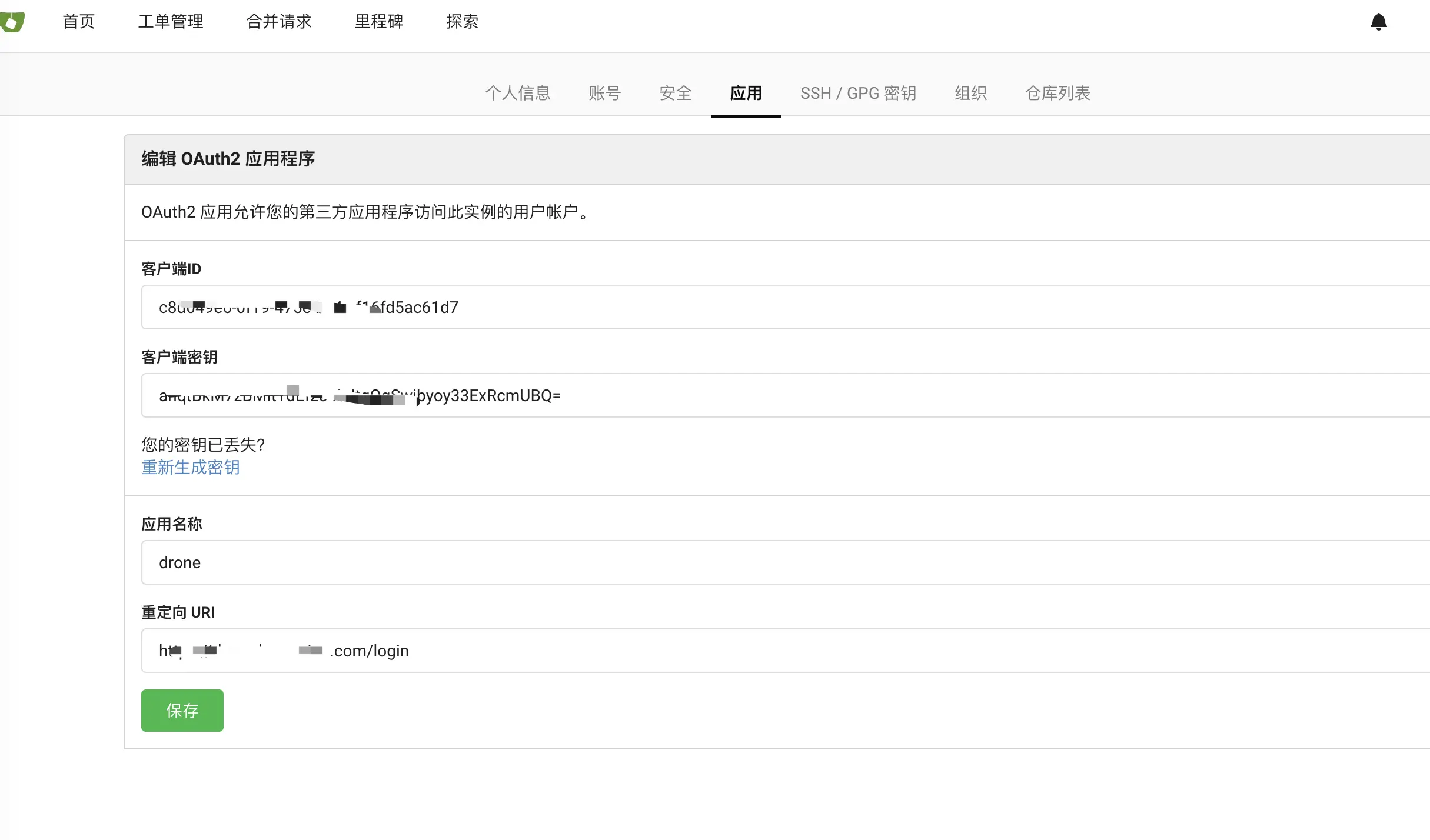1430x840 pixels.
Task: Open 合并请求 in the navigation bar
Action: [278, 22]
